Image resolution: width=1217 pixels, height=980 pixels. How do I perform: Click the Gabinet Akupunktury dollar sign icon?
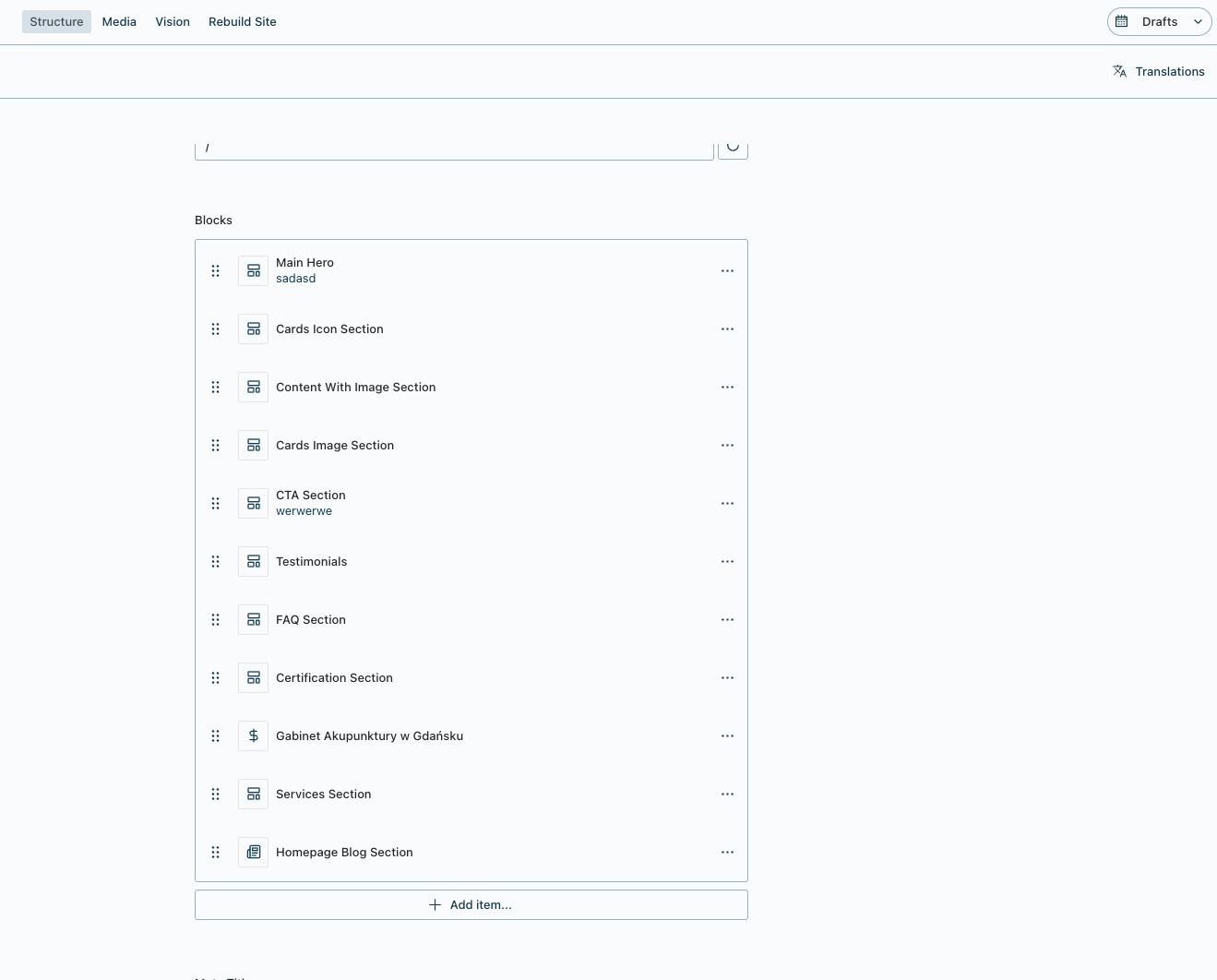click(253, 736)
